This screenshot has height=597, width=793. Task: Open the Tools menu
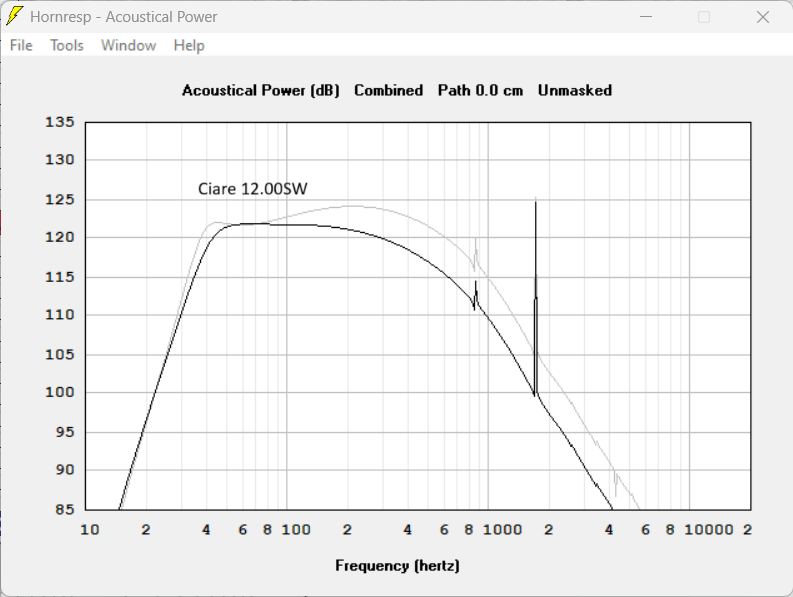[66, 46]
